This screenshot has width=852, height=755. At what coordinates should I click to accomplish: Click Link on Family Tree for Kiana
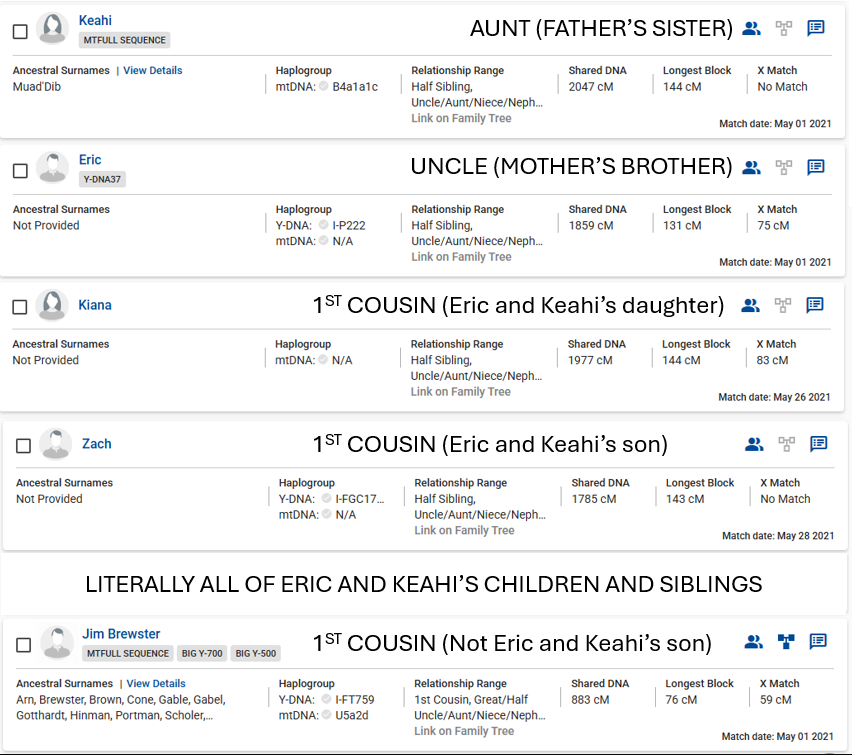pyautogui.click(x=461, y=392)
